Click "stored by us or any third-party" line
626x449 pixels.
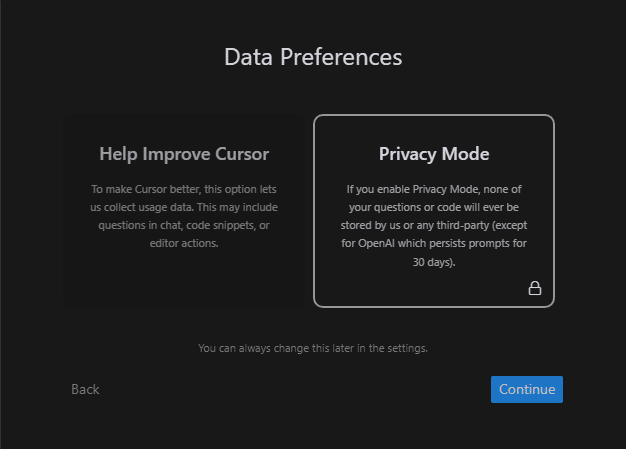tap(434, 225)
